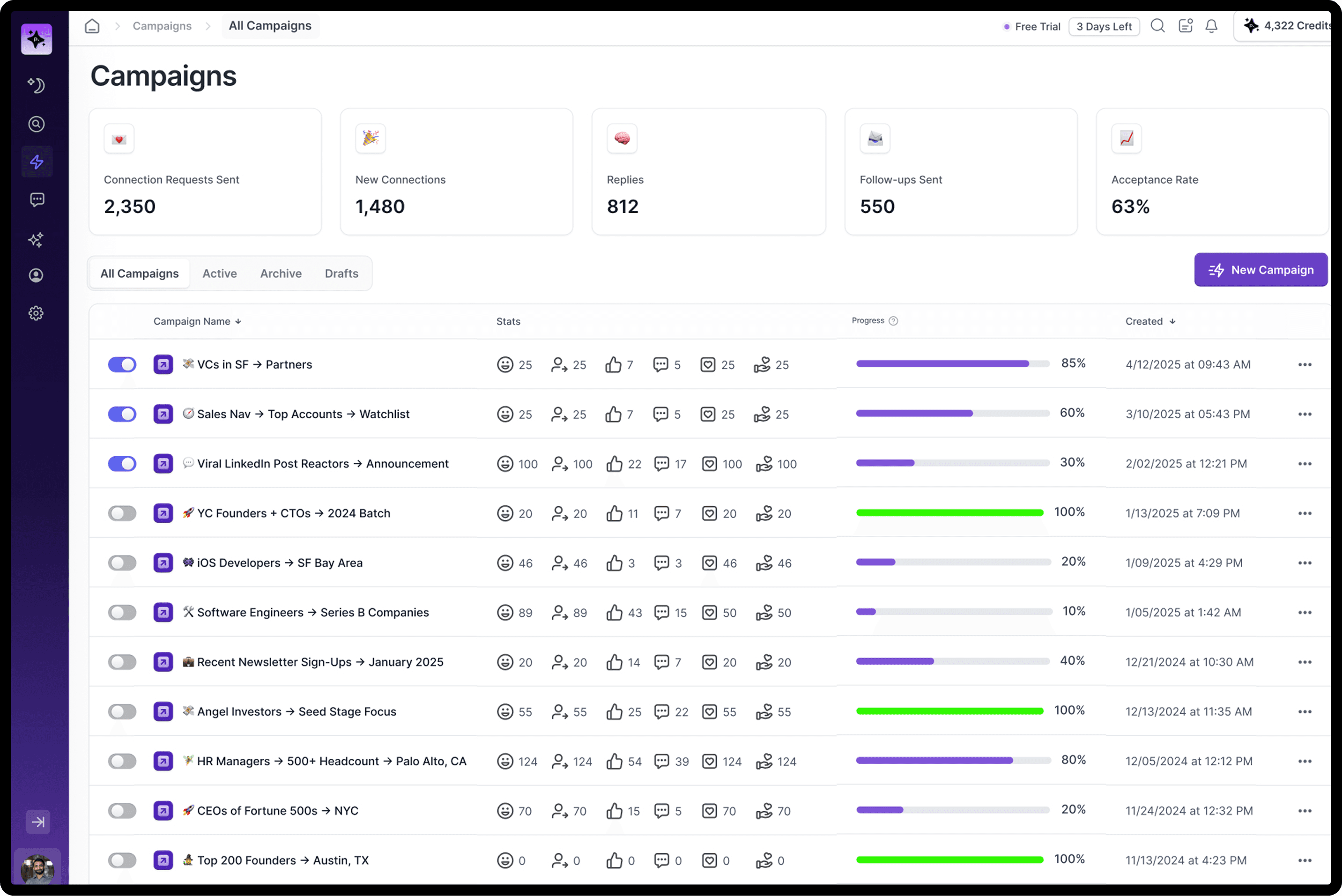1342x896 pixels.
Task: Click the notifications bell icon
Action: coord(1211,26)
